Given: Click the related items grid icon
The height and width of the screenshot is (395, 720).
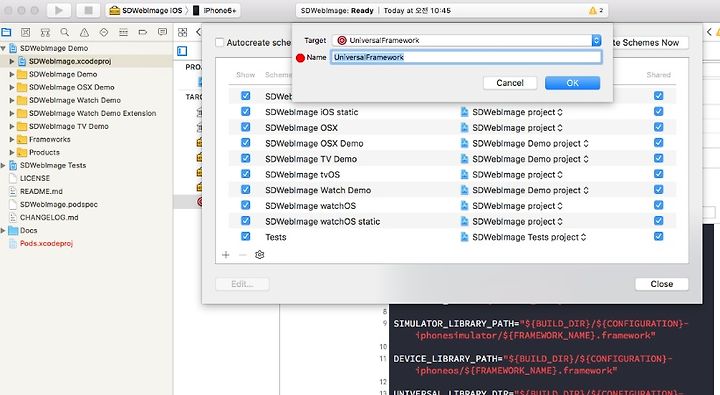Looking at the screenshot, I should click(x=182, y=32).
